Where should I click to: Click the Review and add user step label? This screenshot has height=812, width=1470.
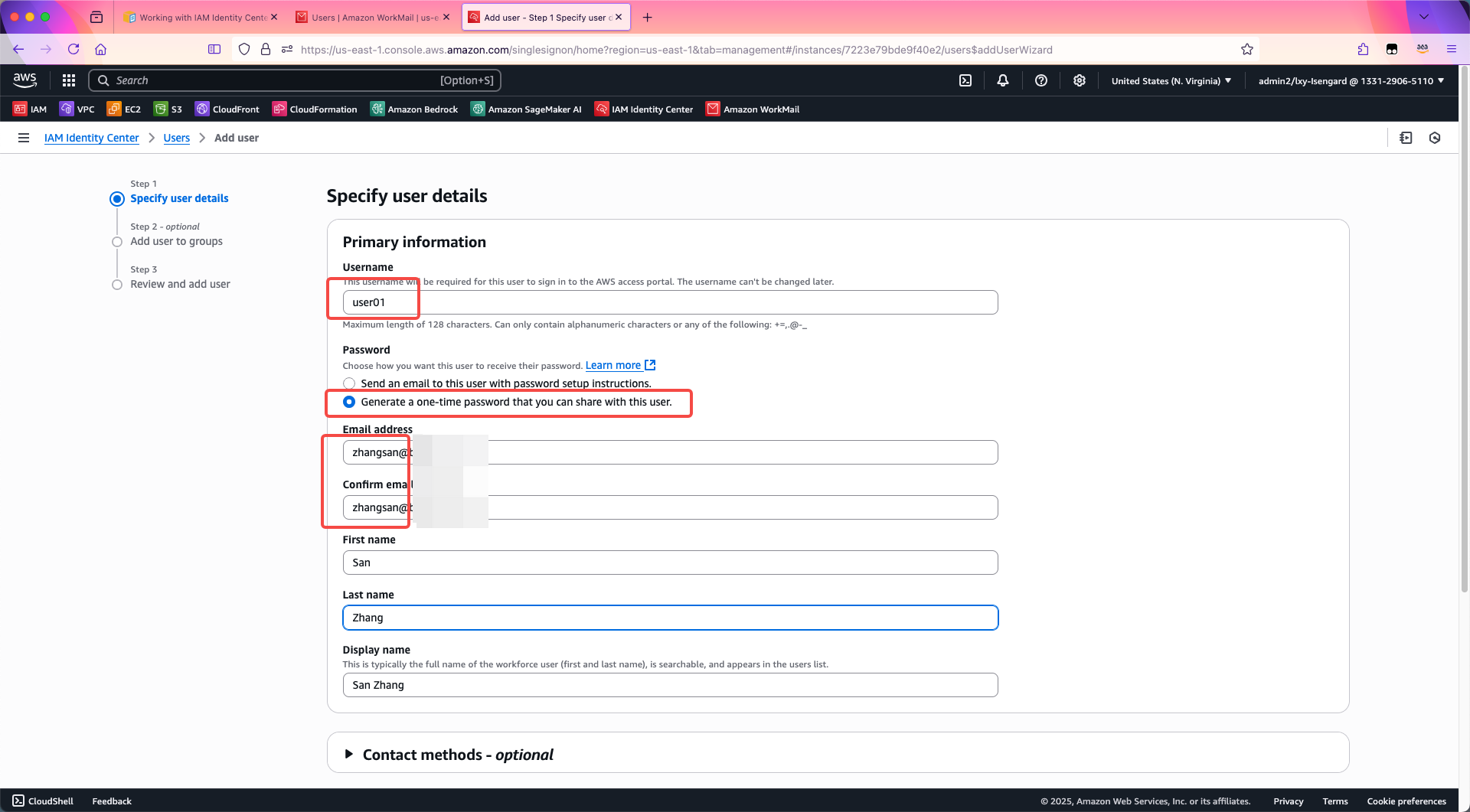pyautogui.click(x=180, y=284)
